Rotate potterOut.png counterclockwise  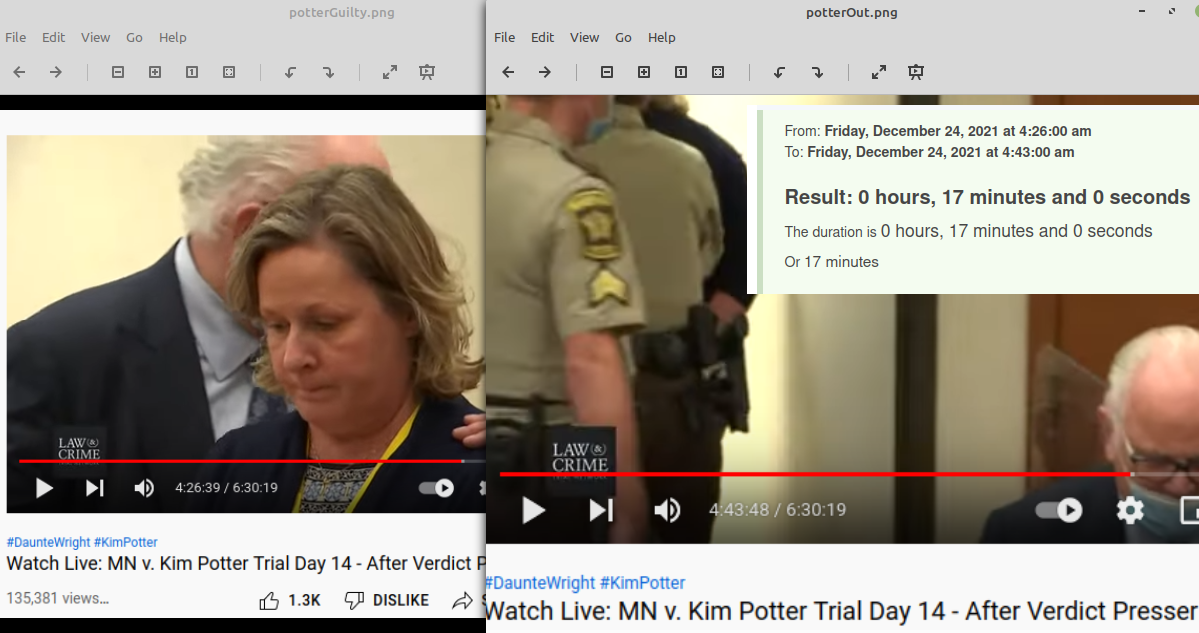point(779,72)
